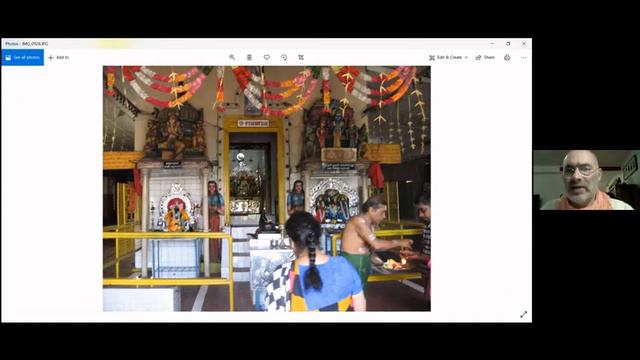
Task: Select the speaker's webcam video tile
Action: [586, 180]
